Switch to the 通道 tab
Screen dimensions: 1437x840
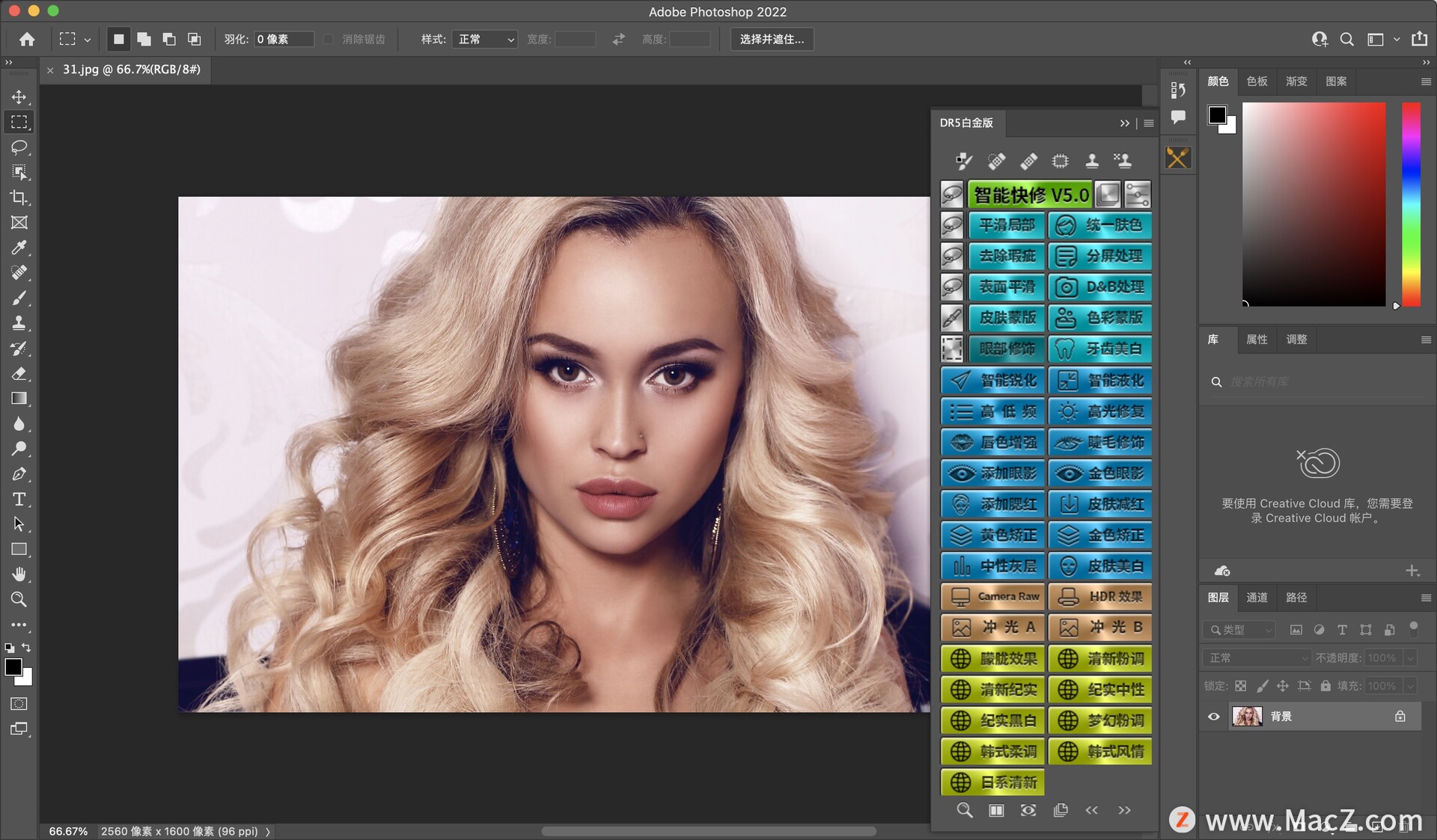pyautogui.click(x=1257, y=598)
